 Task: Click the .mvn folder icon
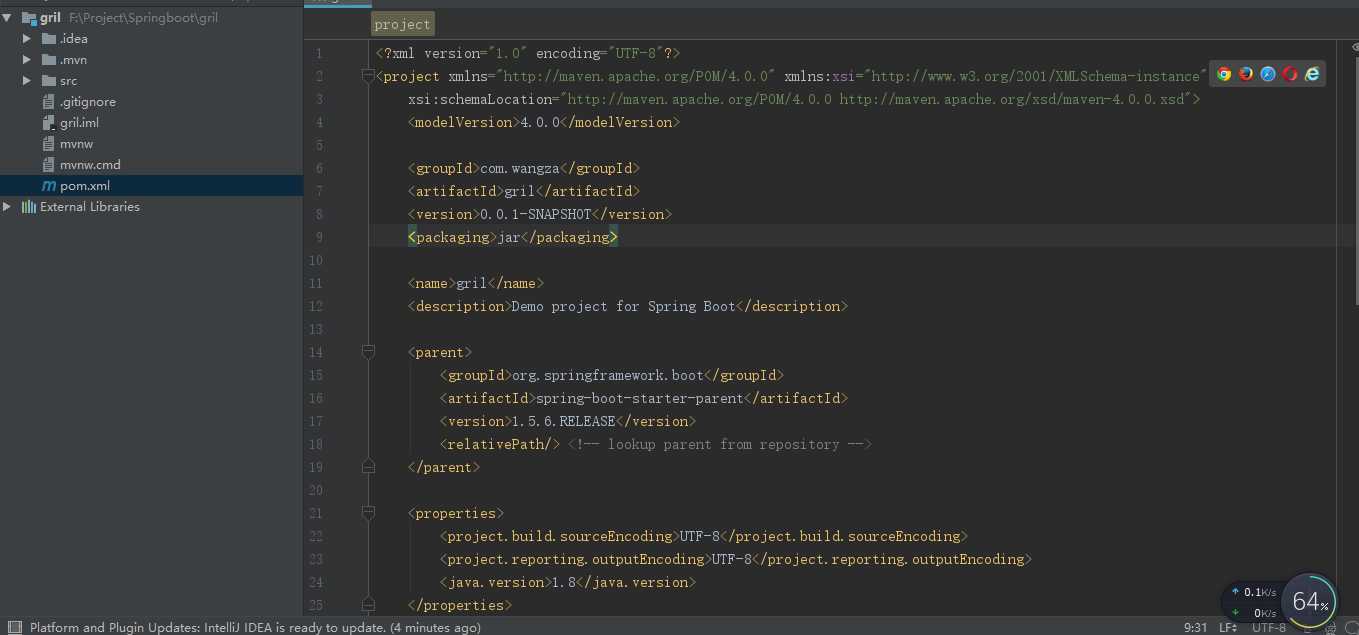coord(49,60)
